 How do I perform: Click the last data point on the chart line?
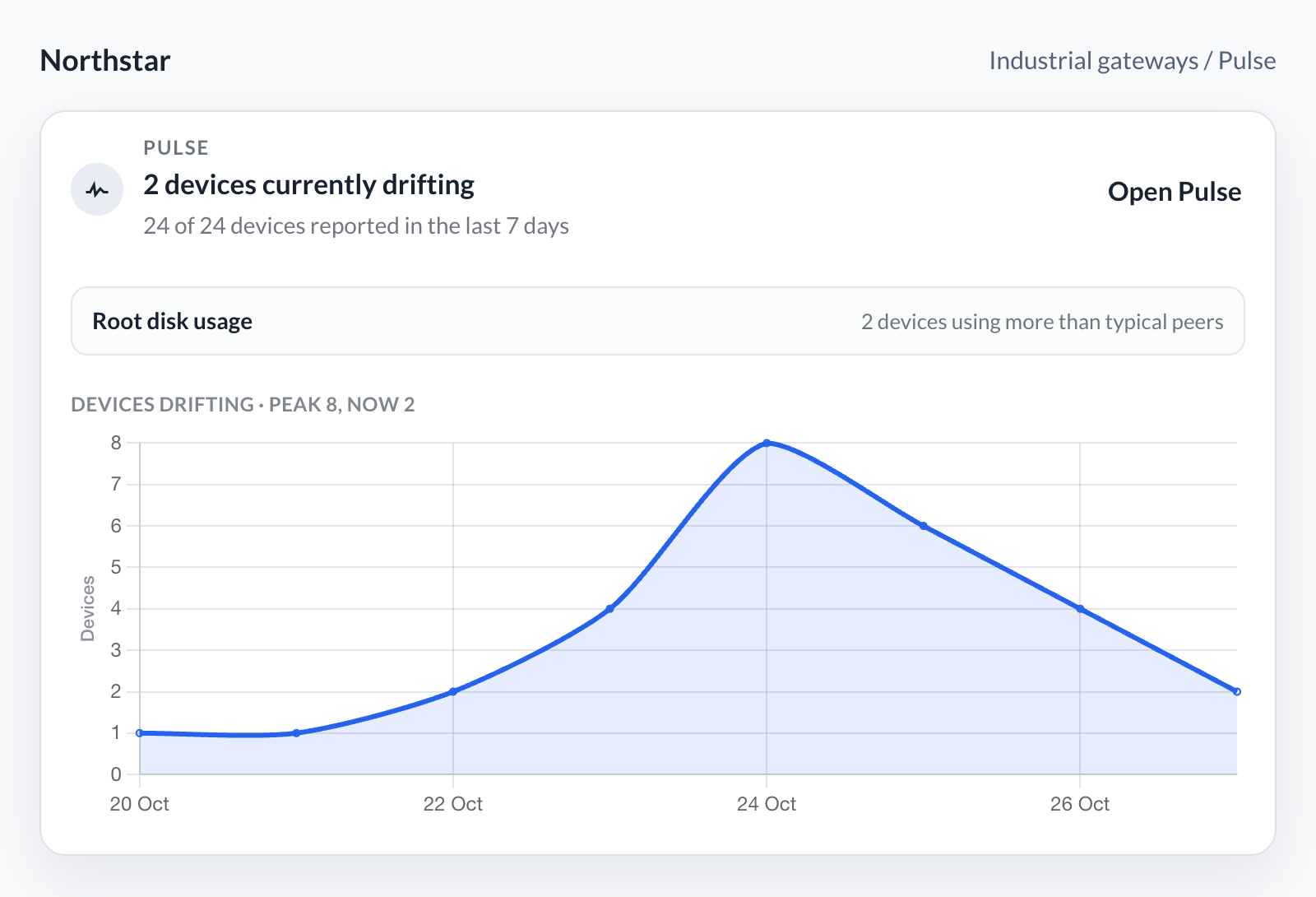(1237, 691)
